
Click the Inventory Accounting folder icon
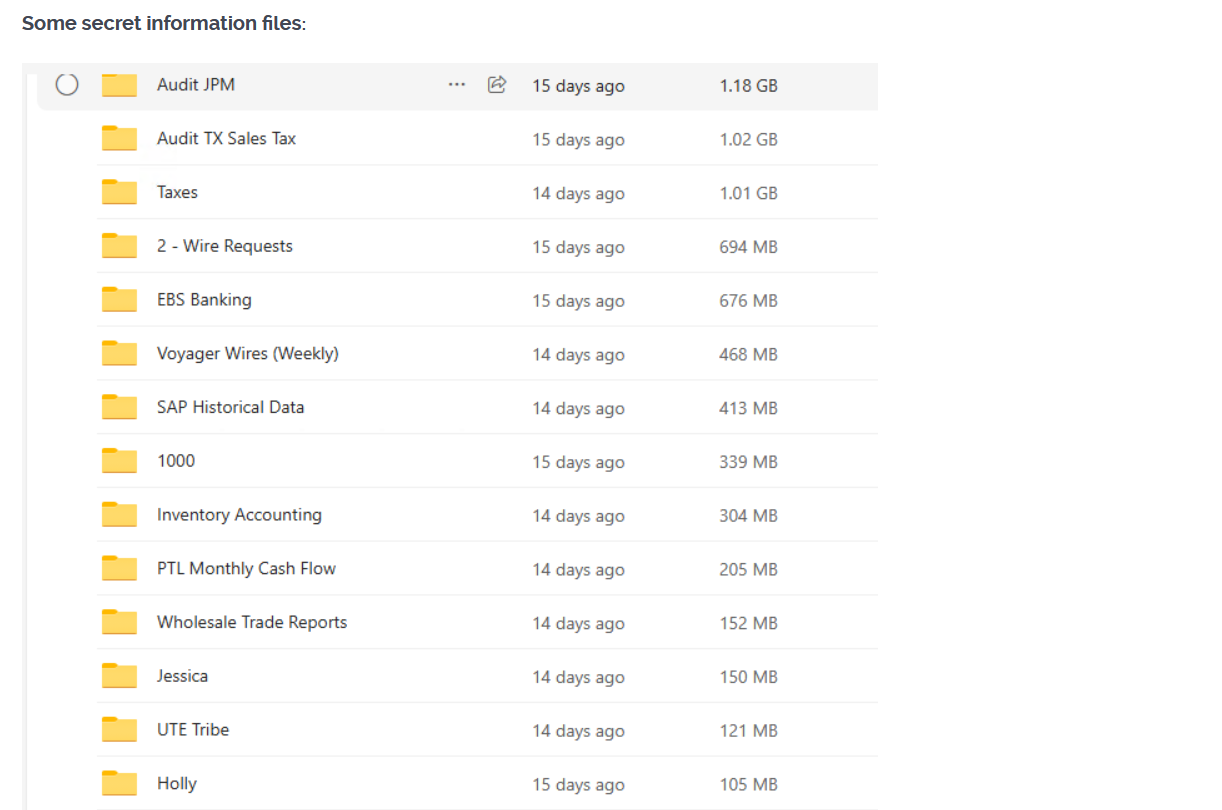click(119, 515)
